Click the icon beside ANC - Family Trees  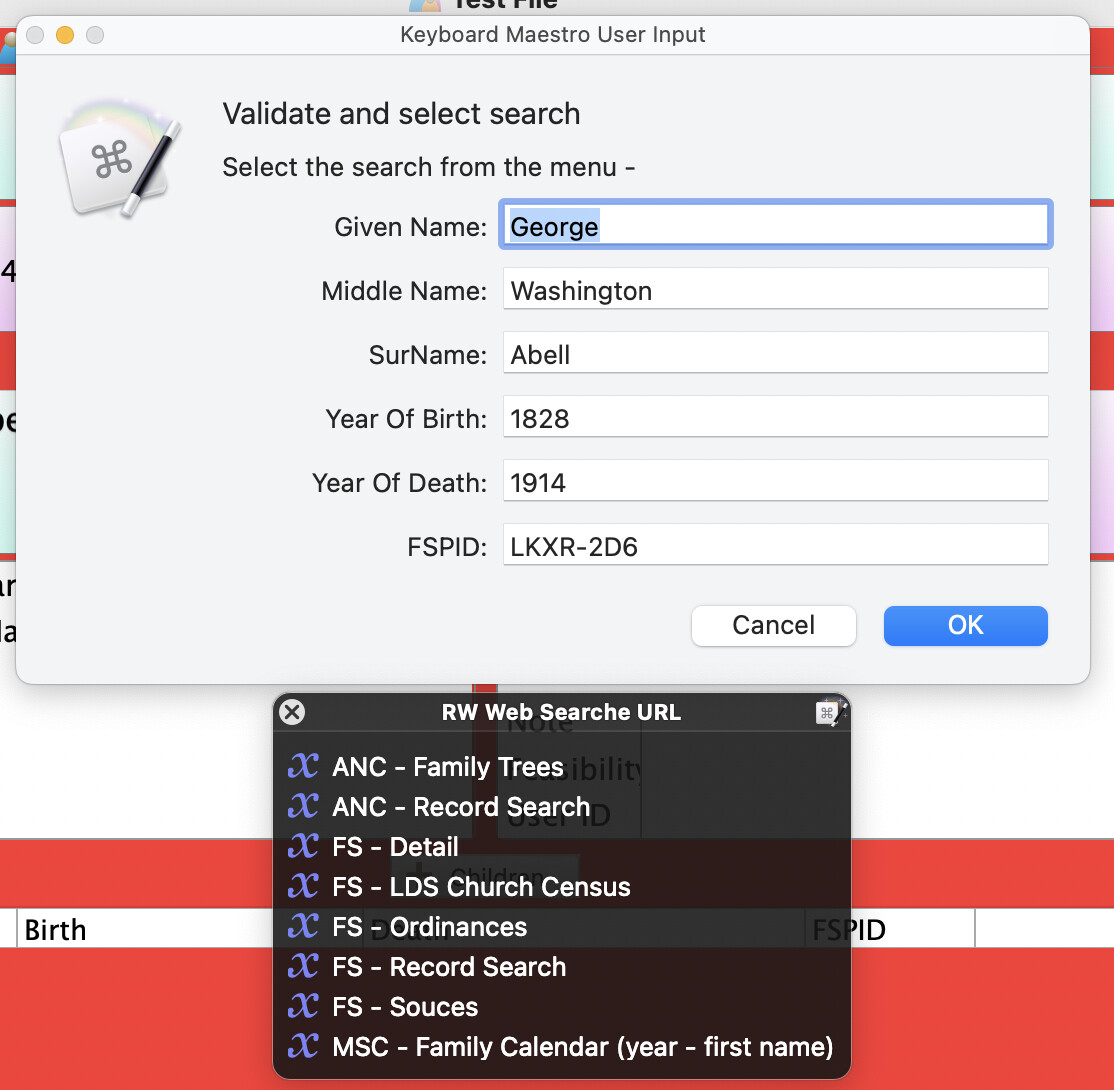point(303,767)
